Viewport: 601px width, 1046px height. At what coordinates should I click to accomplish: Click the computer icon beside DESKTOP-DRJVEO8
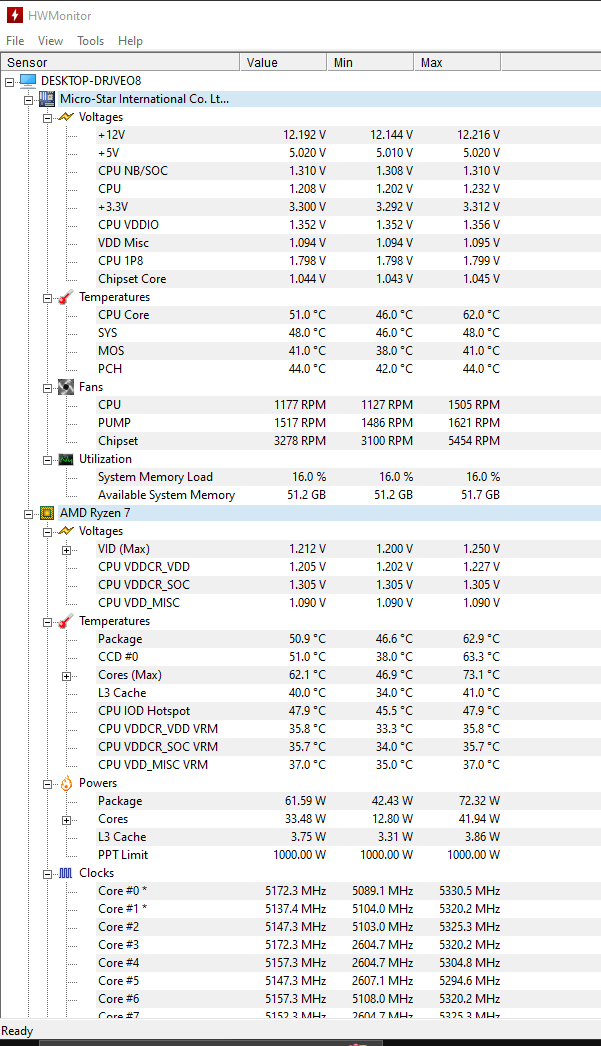click(28, 81)
